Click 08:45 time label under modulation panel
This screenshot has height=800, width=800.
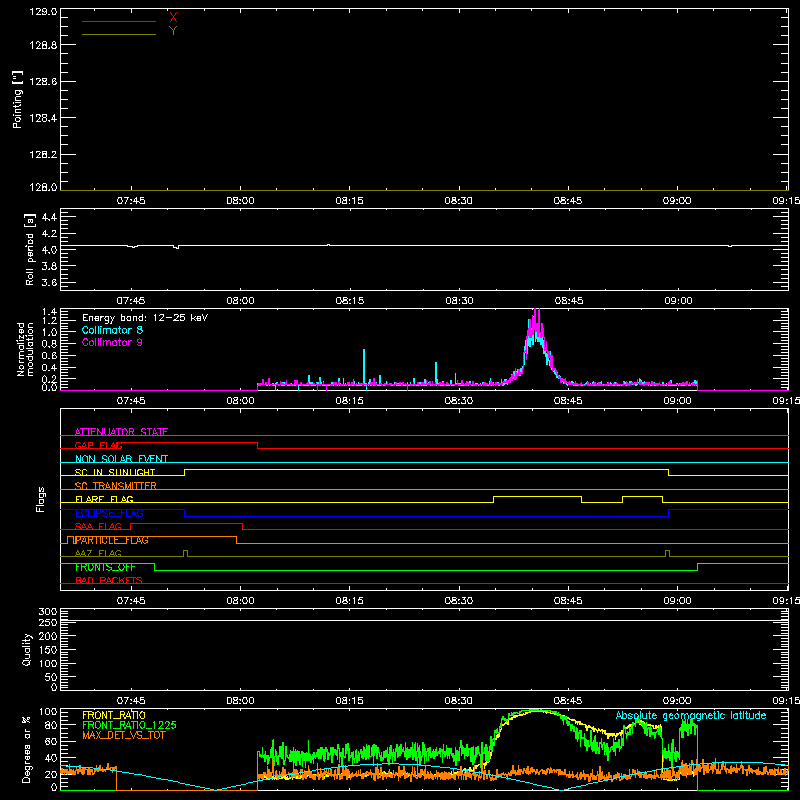[568, 401]
